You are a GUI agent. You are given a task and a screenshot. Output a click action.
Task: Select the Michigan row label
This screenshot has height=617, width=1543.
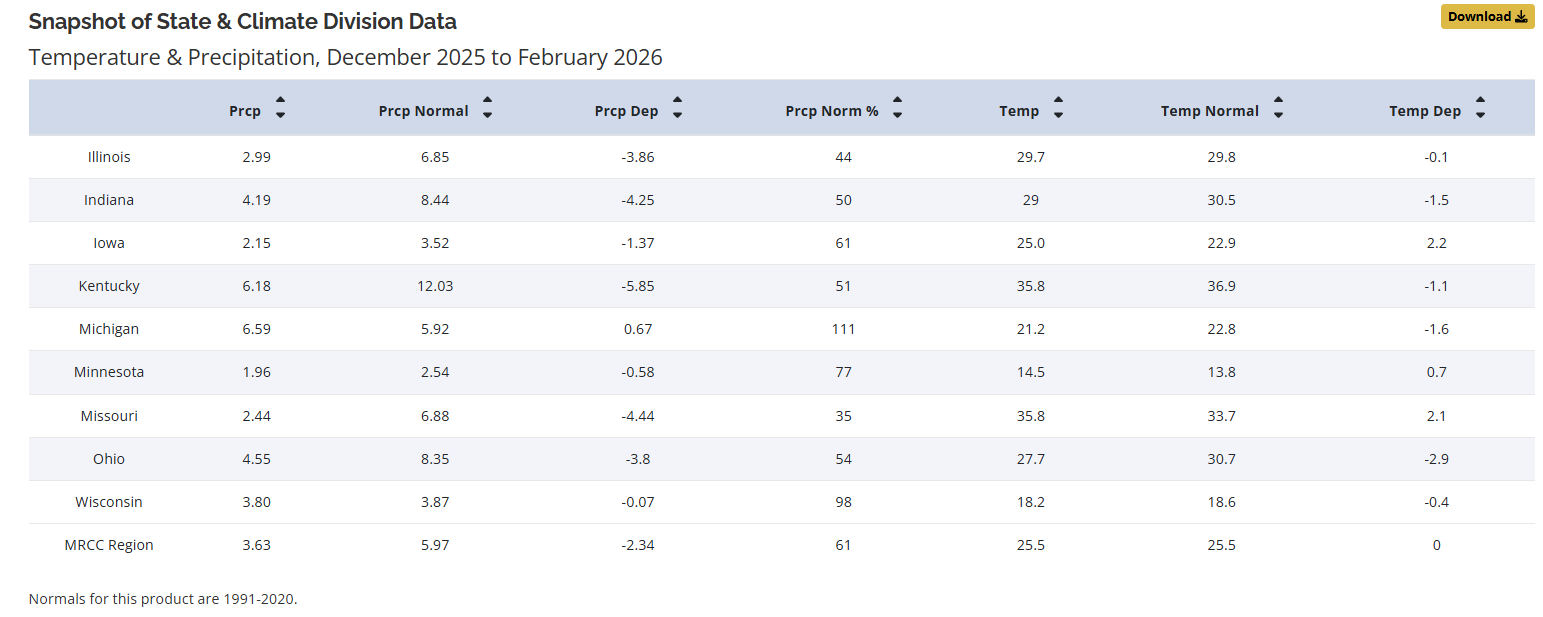coord(109,329)
